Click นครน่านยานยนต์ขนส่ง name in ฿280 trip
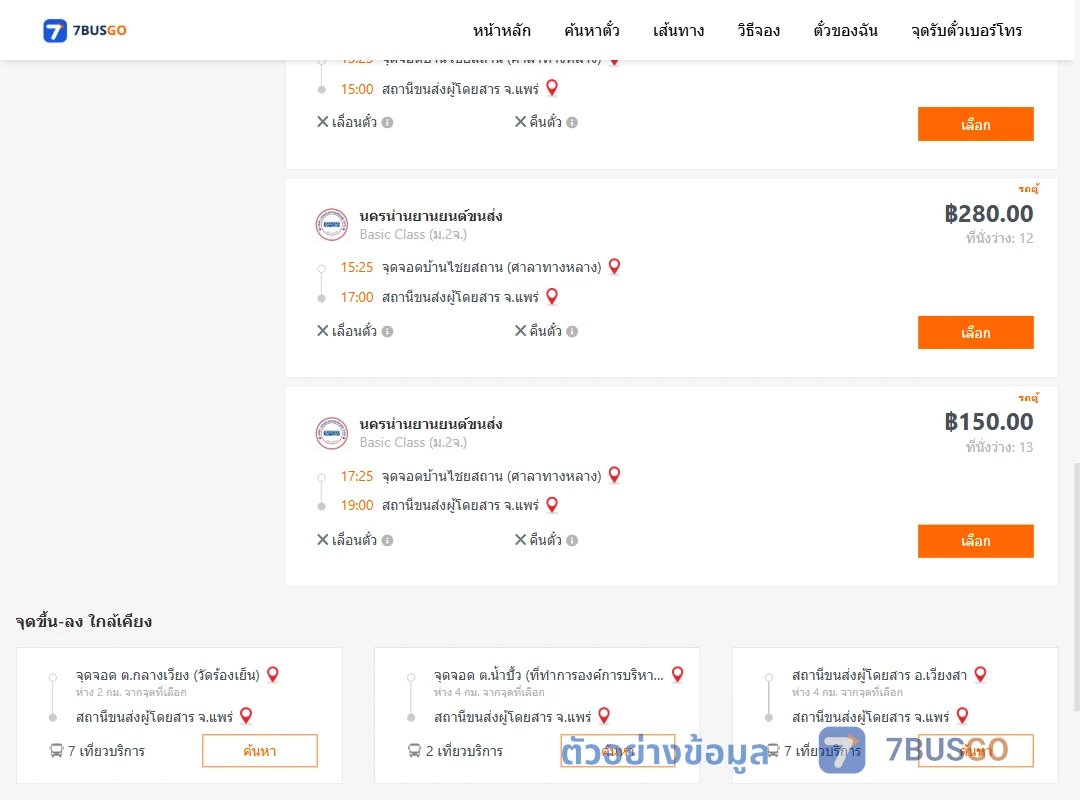Screen dimensions: 1080x800 431,216
